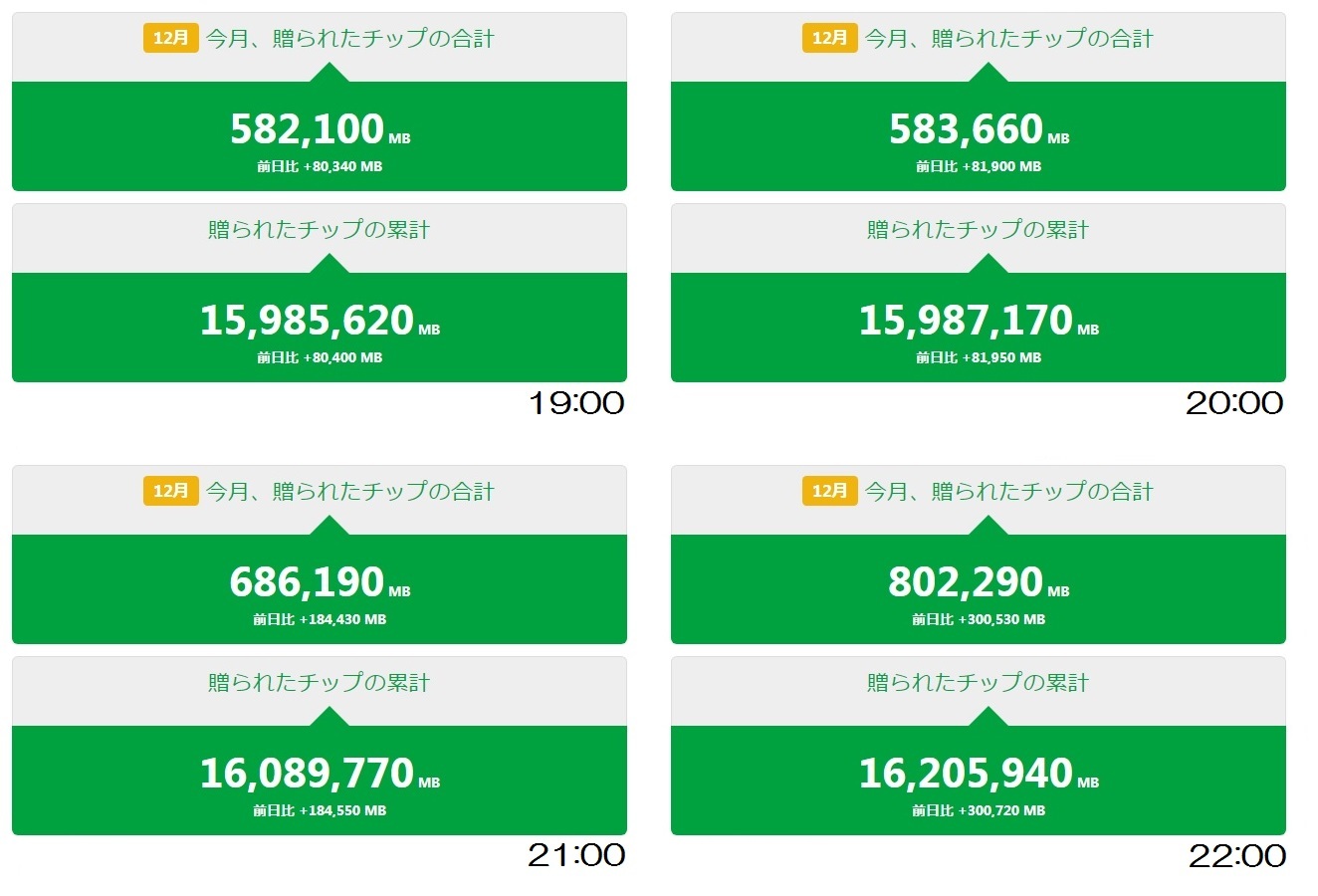Click the 19:00 timestamp label
1318x896 pixels.
[x=576, y=403]
